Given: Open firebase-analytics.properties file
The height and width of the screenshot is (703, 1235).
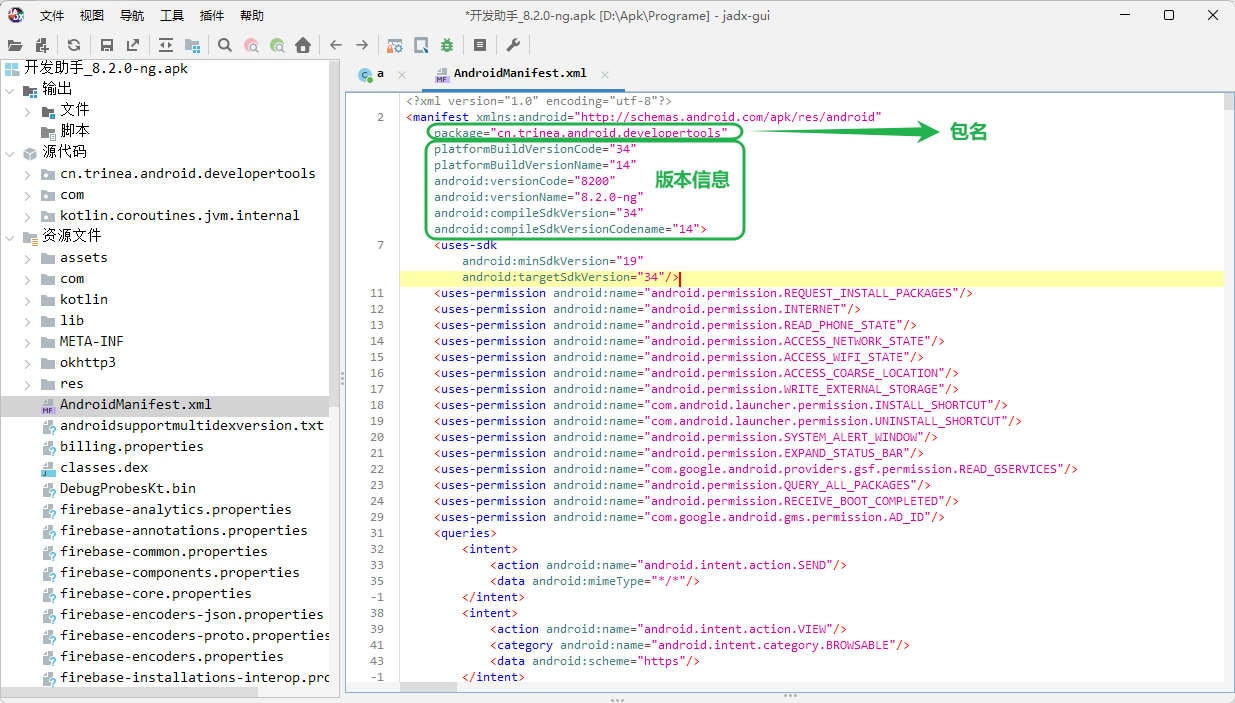Looking at the screenshot, I should [175, 509].
